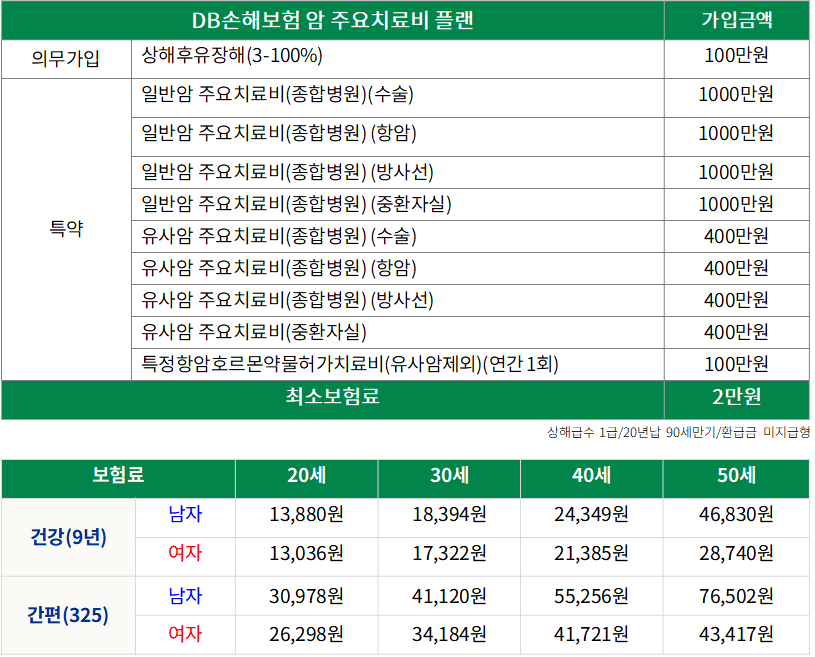Click the 400만원 amount for 유사암 방사선
Viewport: 815px width, 657px height.
pos(737,300)
